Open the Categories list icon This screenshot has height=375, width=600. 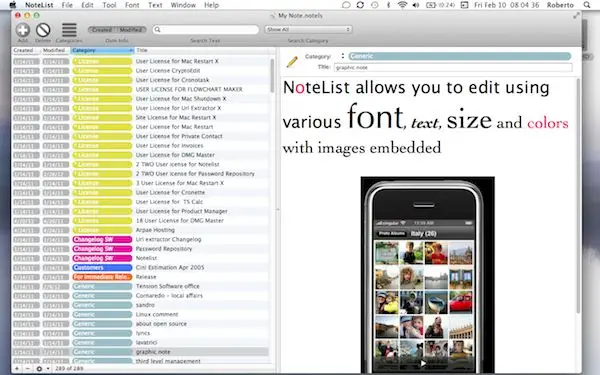(69, 29)
